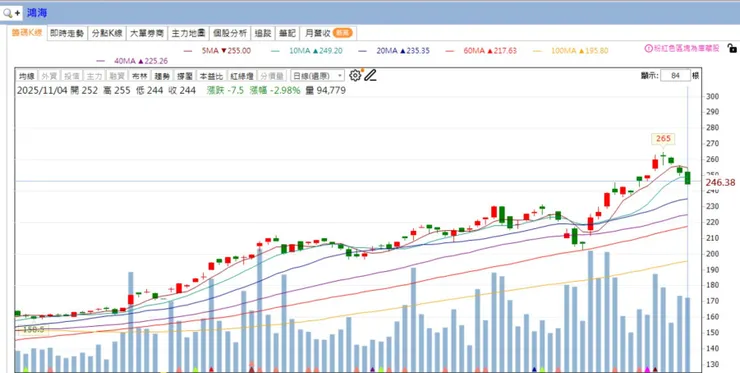Click the 粉紅色區塊為庫藏股 notice text
This screenshot has width=740, height=373.
coord(687,48)
